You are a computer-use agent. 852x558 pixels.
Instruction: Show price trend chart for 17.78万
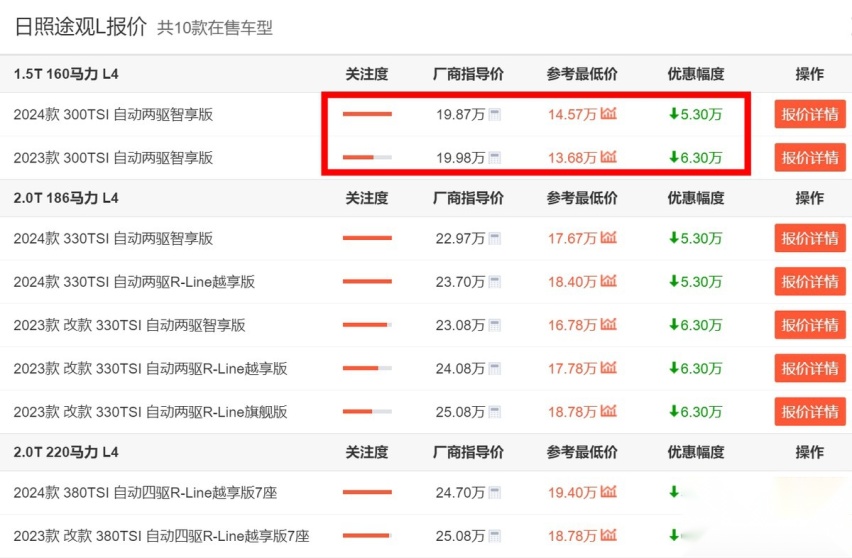609,368
